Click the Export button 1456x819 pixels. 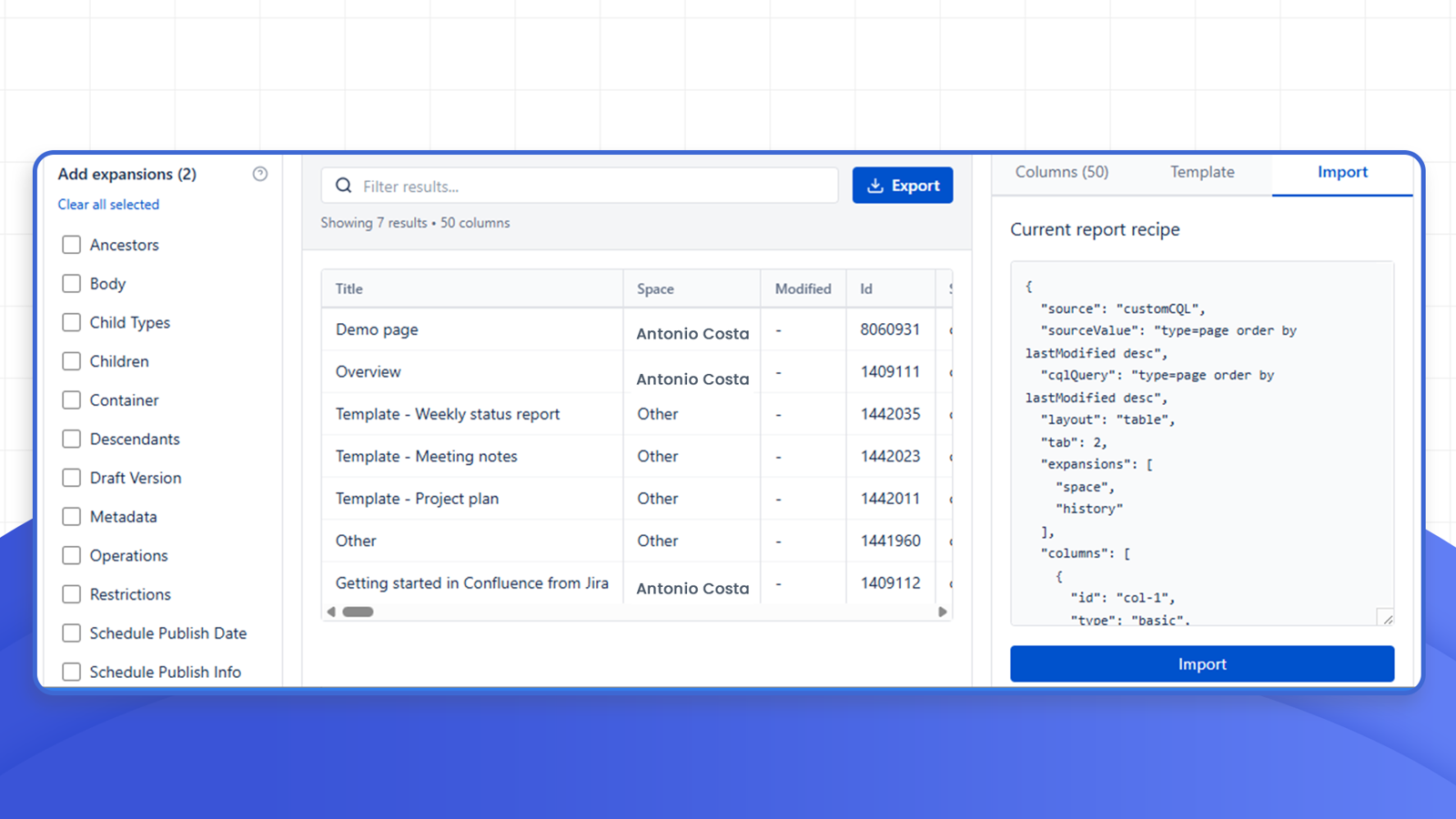(902, 185)
